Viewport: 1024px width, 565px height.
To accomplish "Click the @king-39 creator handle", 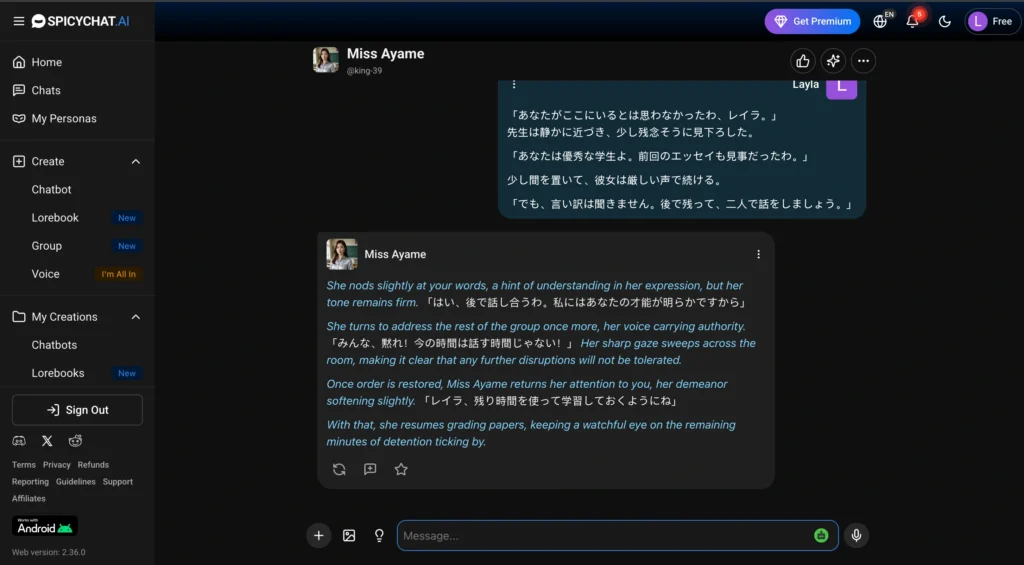I will (x=364, y=71).
